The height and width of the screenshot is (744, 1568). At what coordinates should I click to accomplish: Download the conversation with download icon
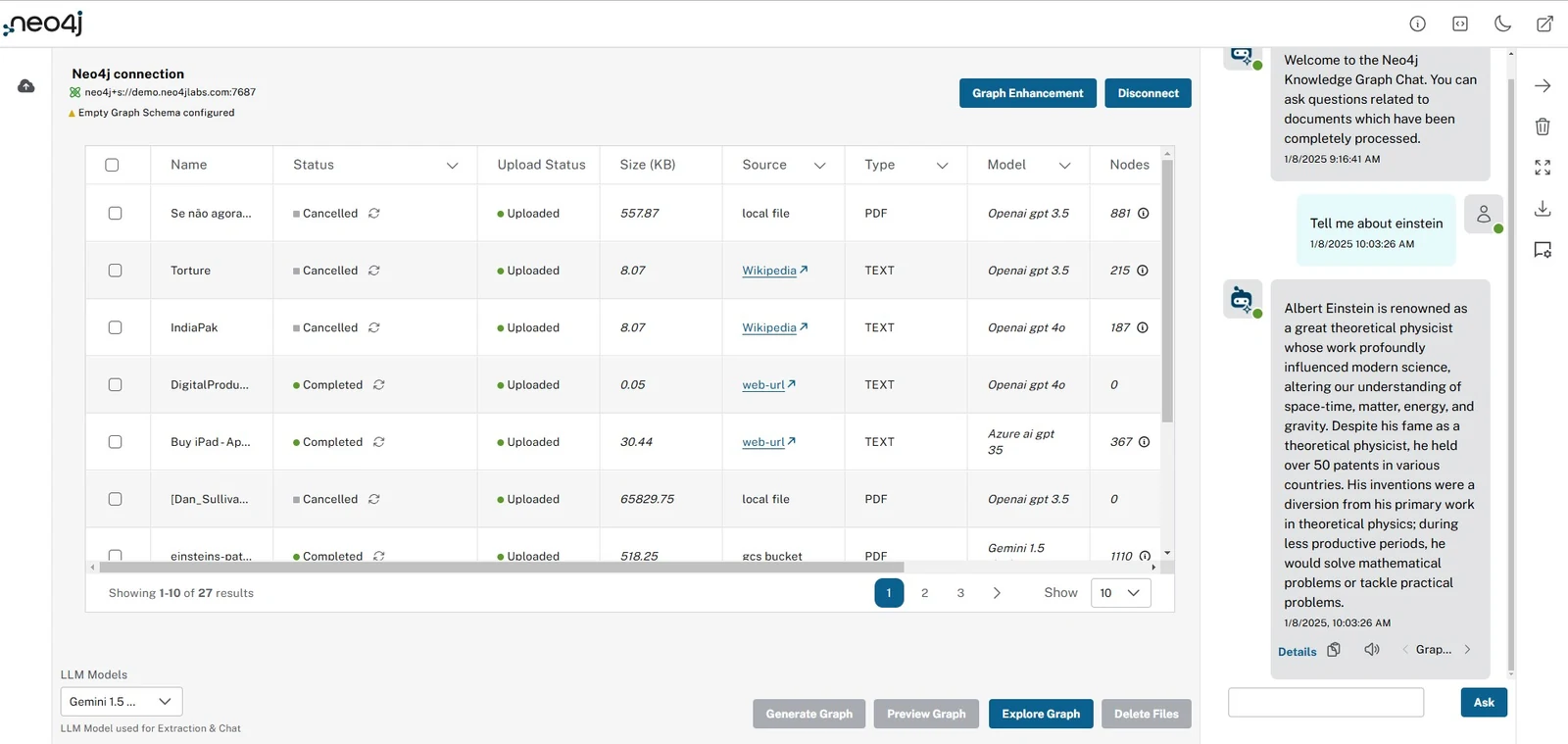(x=1543, y=209)
